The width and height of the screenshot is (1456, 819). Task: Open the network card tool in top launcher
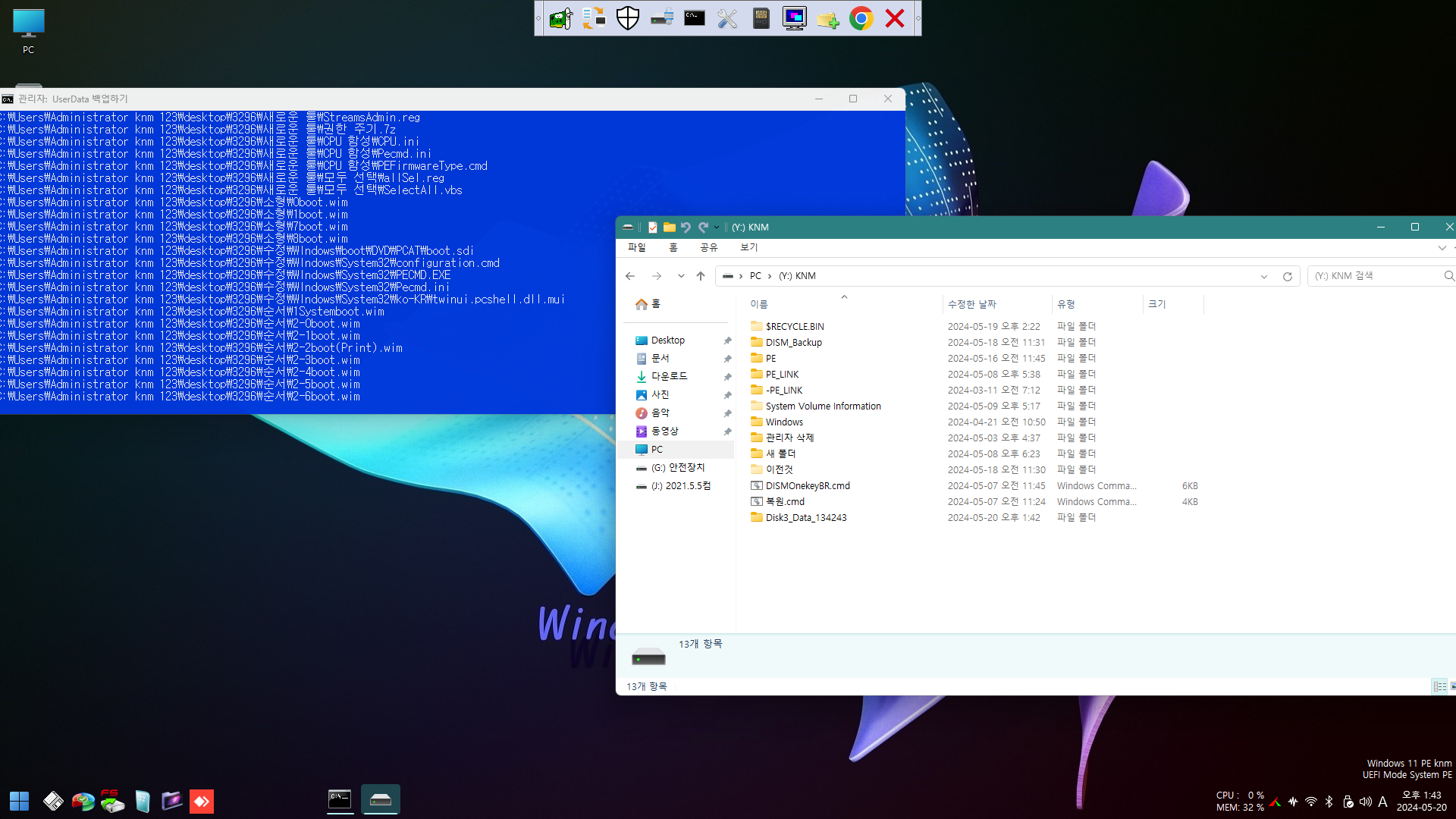[x=561, y=18]
